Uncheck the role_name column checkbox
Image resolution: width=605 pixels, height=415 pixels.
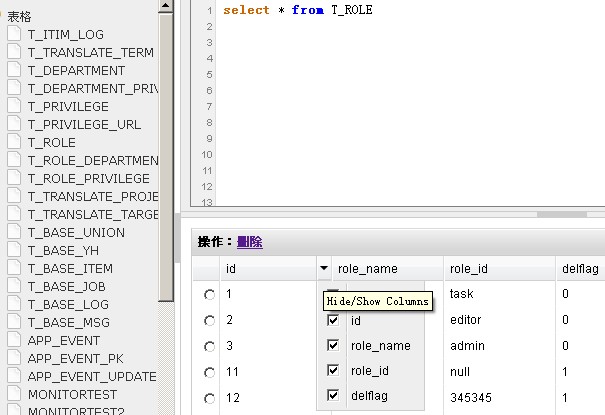[x=333, y=346]
